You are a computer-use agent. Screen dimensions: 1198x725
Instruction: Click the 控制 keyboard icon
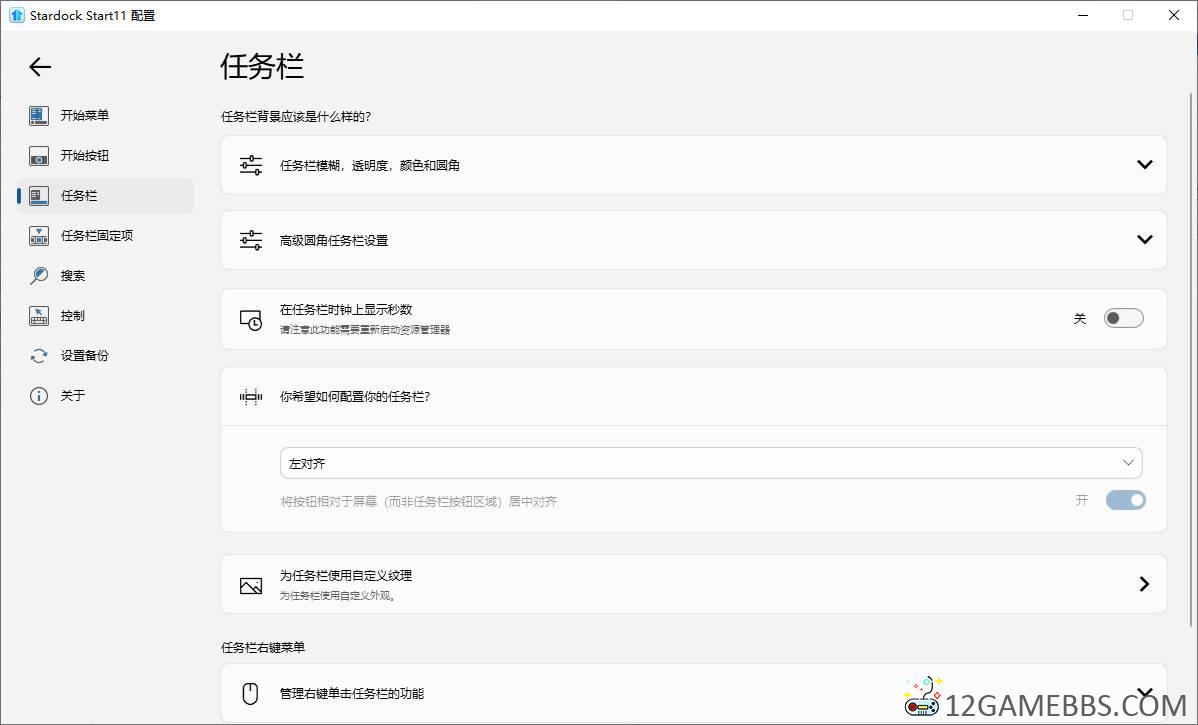click(x=39, y=316)
